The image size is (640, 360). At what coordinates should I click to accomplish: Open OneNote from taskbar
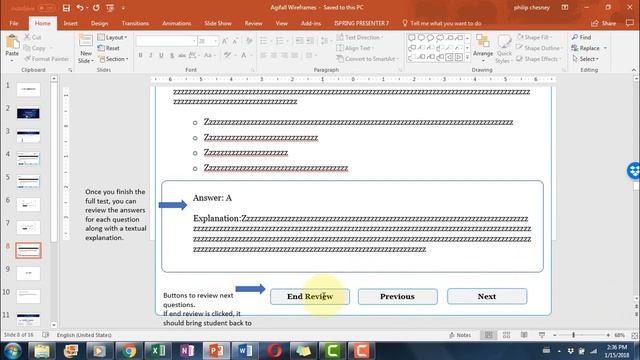pyautogui.click(x=187, y=351)
